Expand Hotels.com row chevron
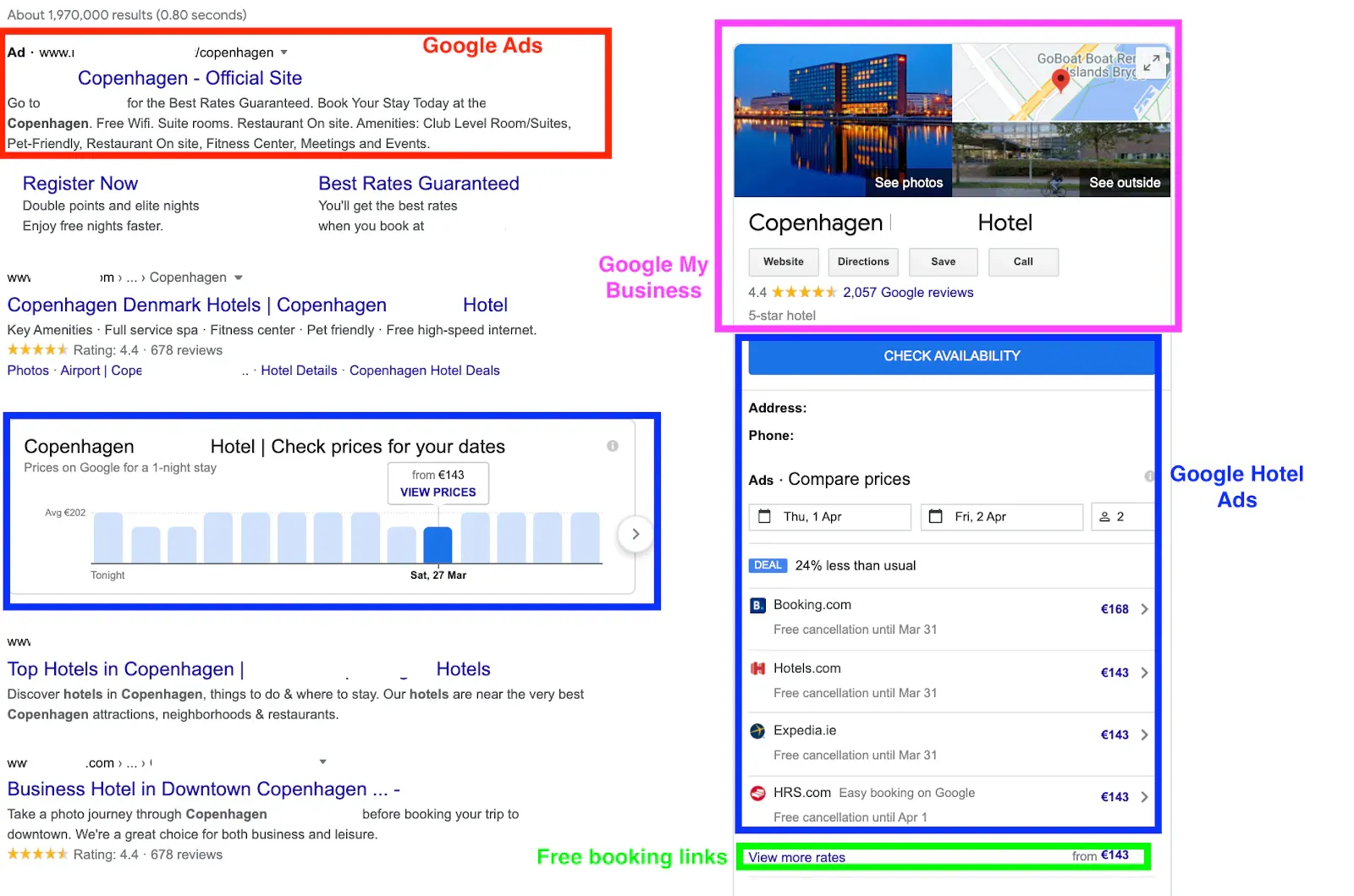 click(1144, 673)
